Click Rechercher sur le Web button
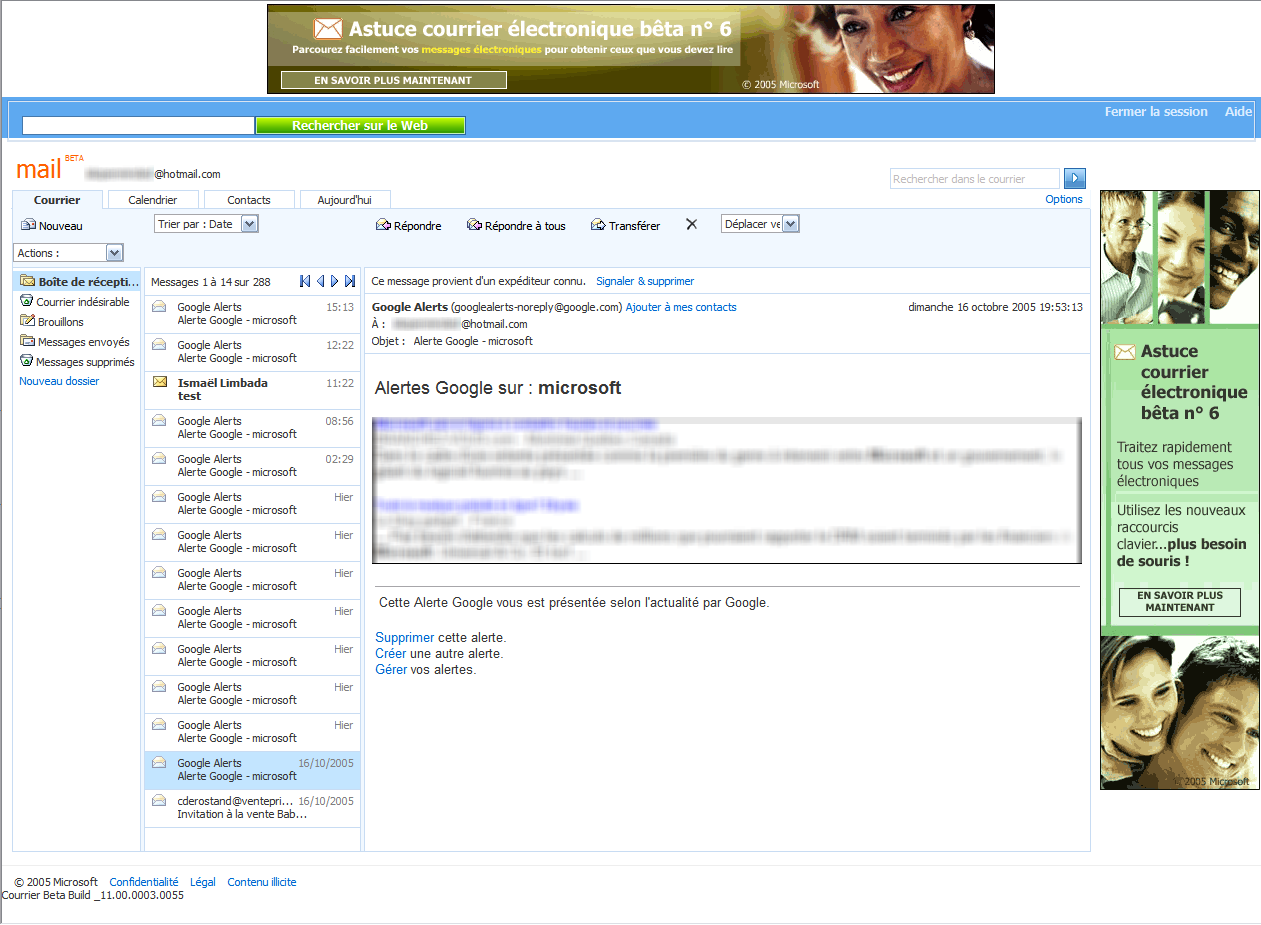Viewport: 1261px width, 925px height. point(360,126)
